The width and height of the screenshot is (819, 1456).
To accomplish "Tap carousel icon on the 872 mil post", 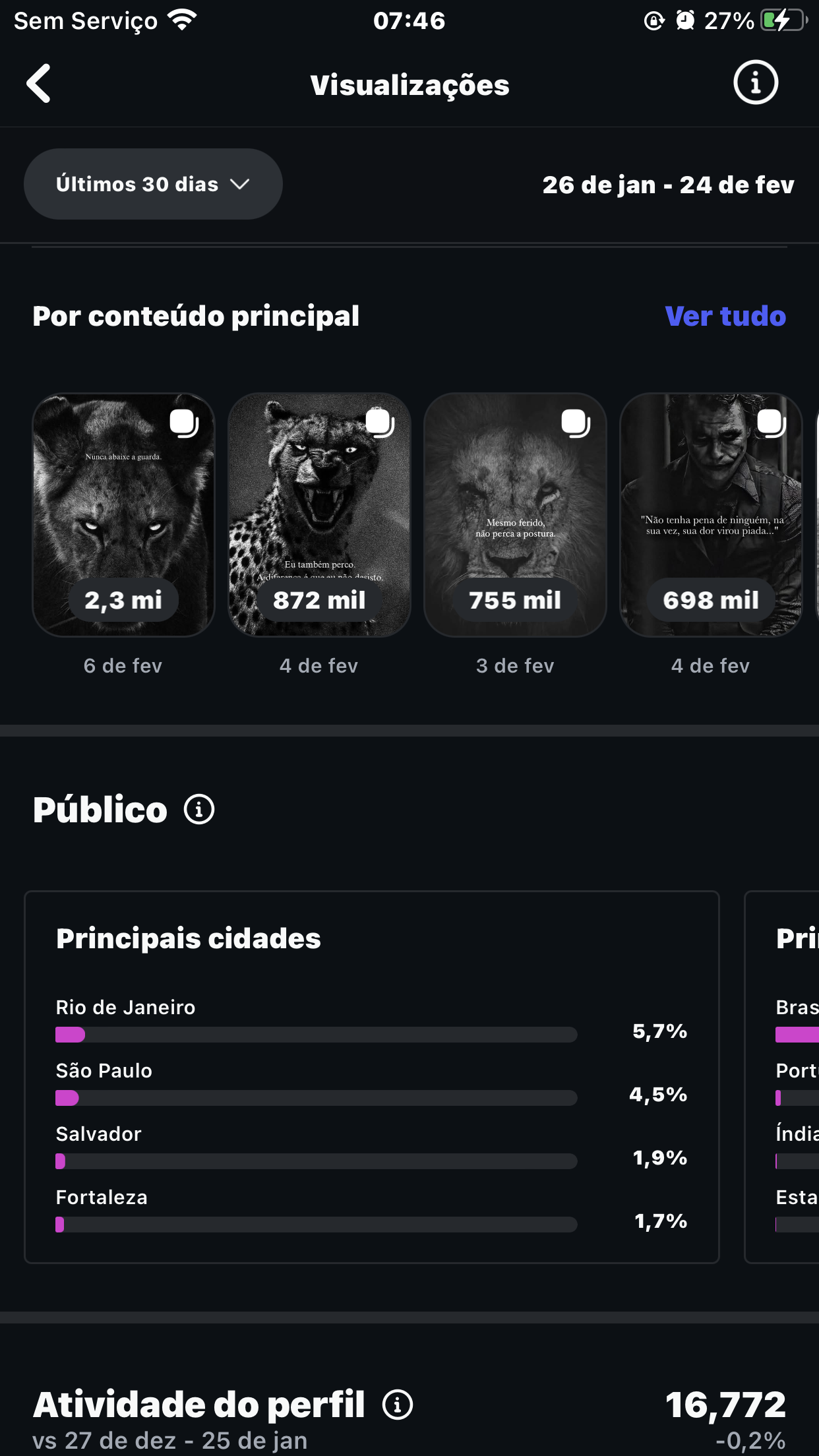I will (x=380, y=423).
